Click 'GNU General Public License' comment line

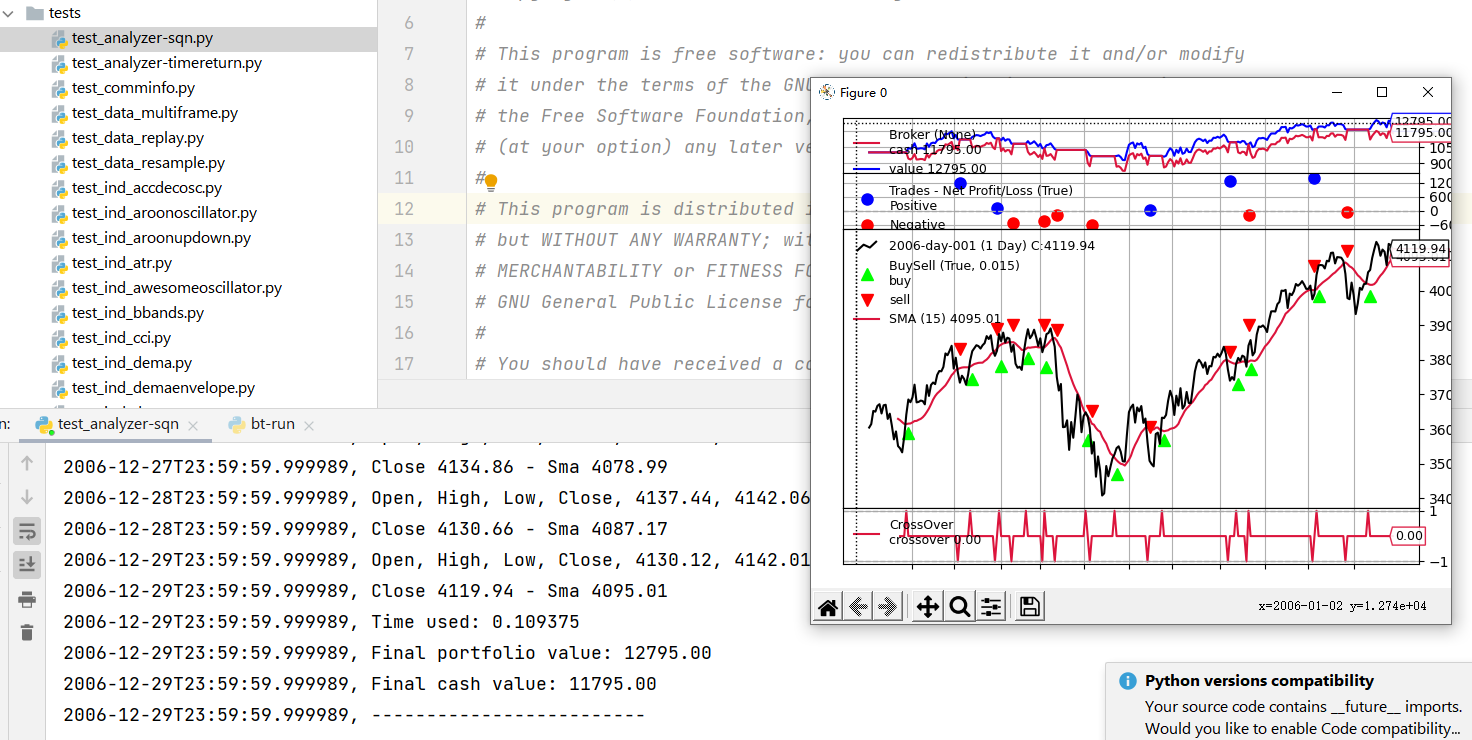[x=644, y=302]
